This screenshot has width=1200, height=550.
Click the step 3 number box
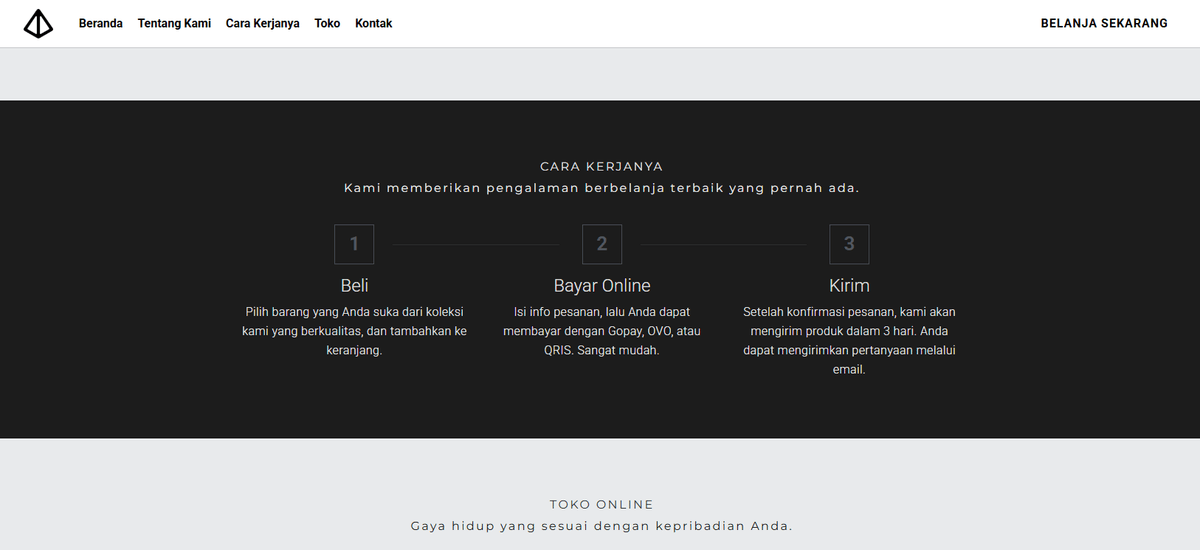pos(849,244)
